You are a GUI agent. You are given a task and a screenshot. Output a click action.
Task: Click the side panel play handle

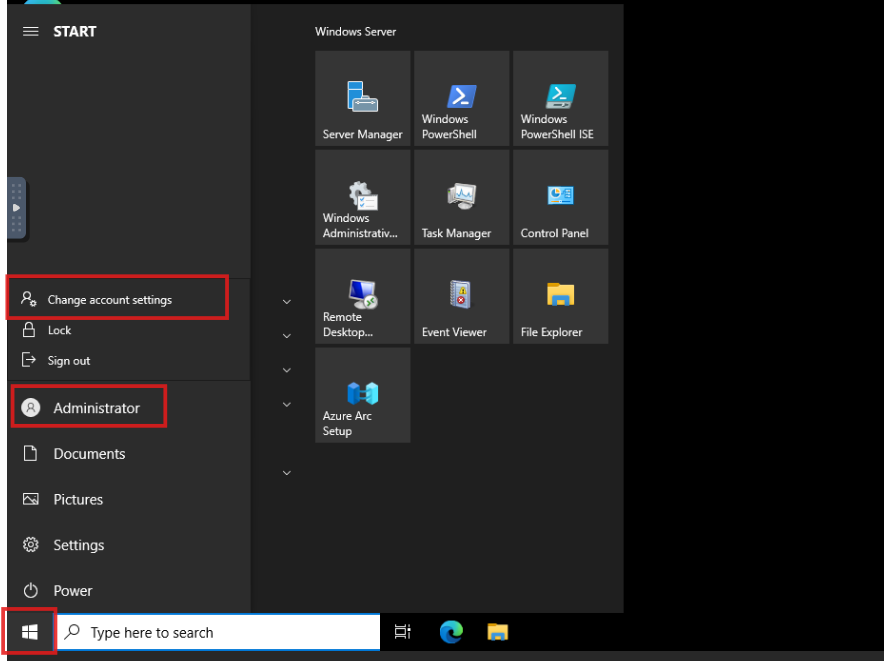16,208
